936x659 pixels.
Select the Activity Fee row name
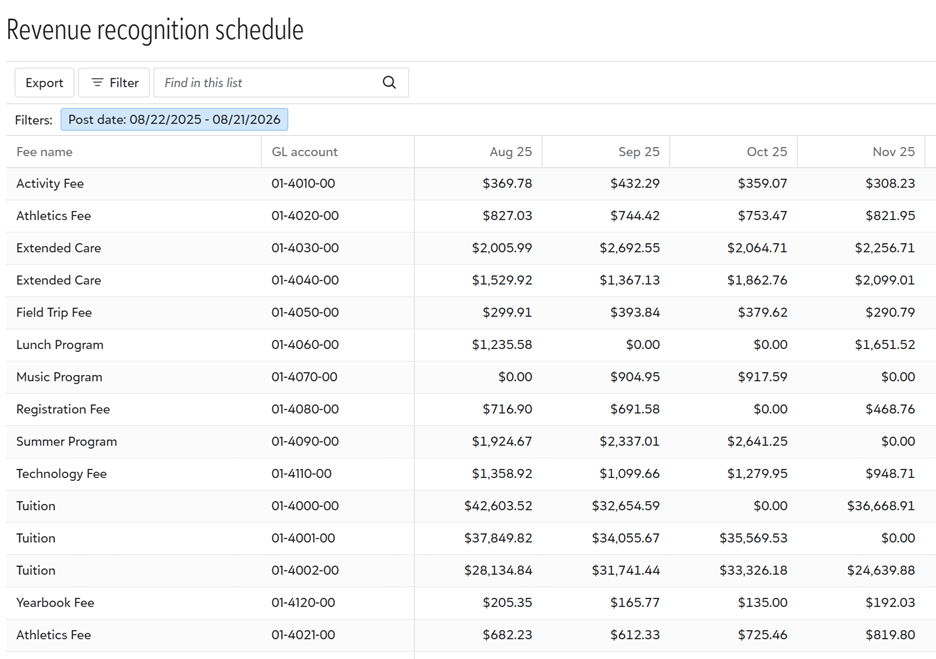pos(50,183)
